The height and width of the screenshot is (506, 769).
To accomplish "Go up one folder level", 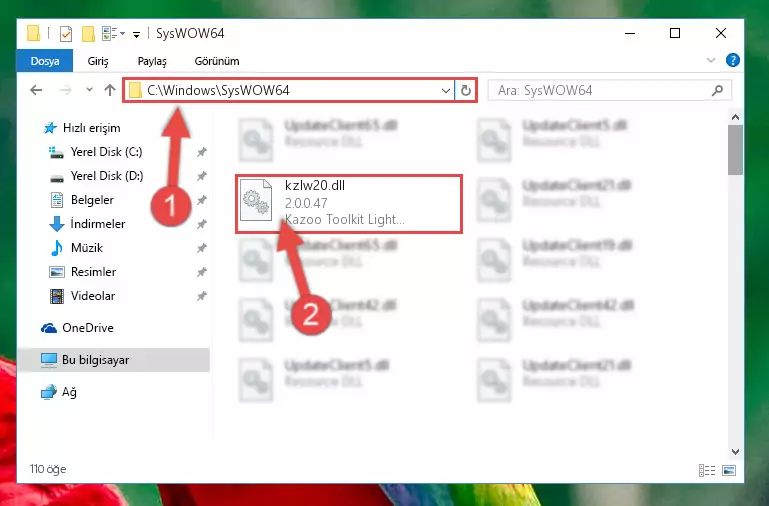I will [110, 90].
